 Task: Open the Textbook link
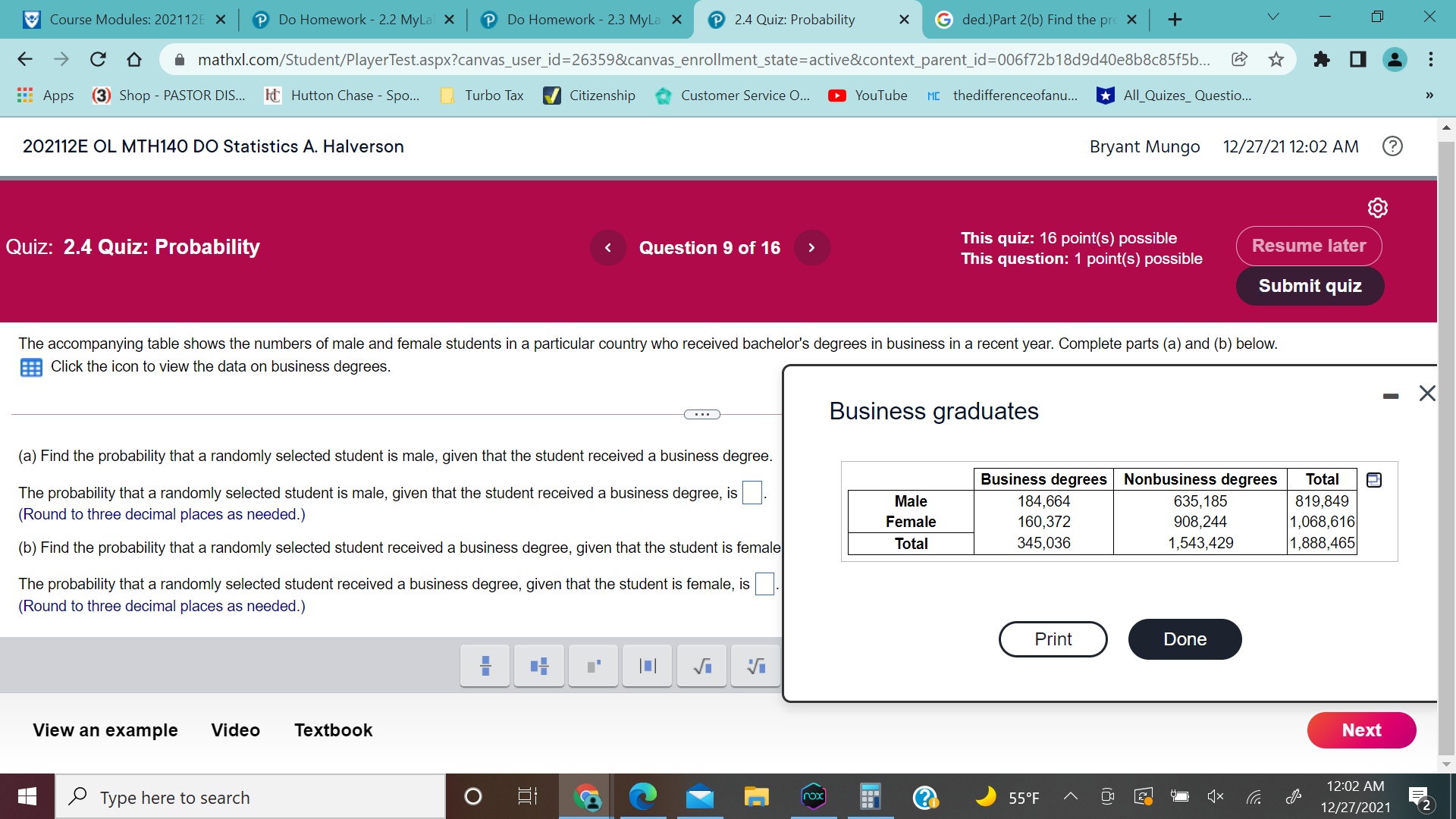tap(333, 730)
